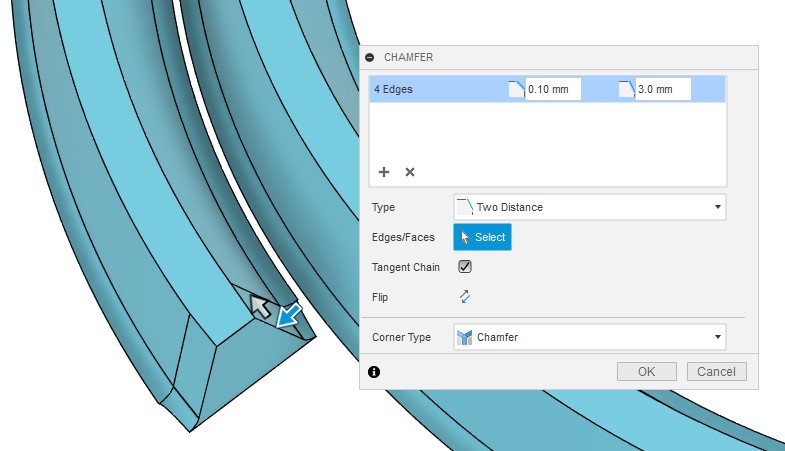Confirm the chamfer with OK
The height and width of the screenshot is (451, 785).
pyautogui.click(x=646, y=371)
